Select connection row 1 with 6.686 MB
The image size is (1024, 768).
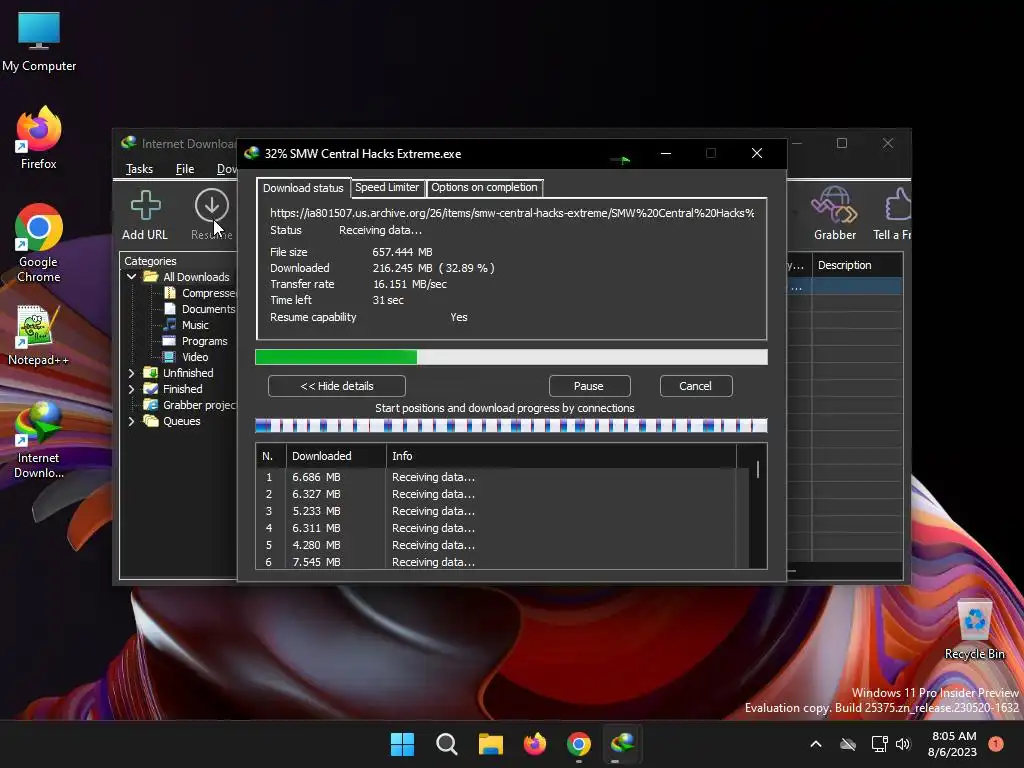pyautogui.click(x=503, y=477)
